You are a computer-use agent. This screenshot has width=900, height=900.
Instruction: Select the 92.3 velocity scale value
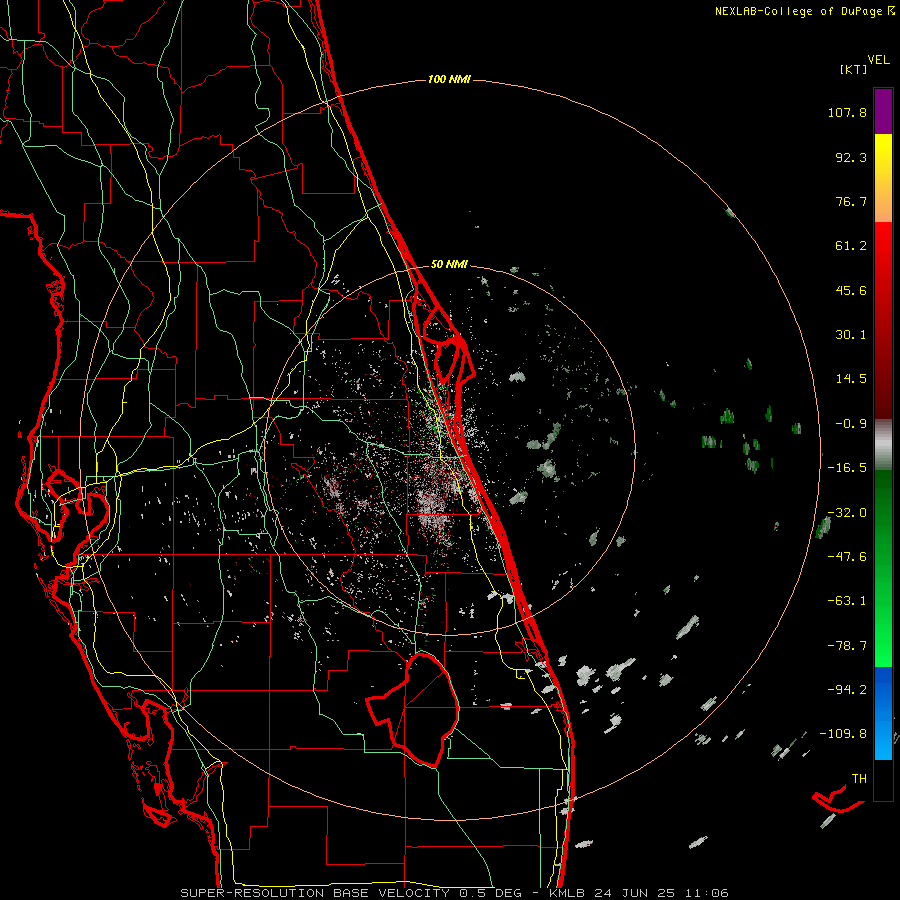851,157
